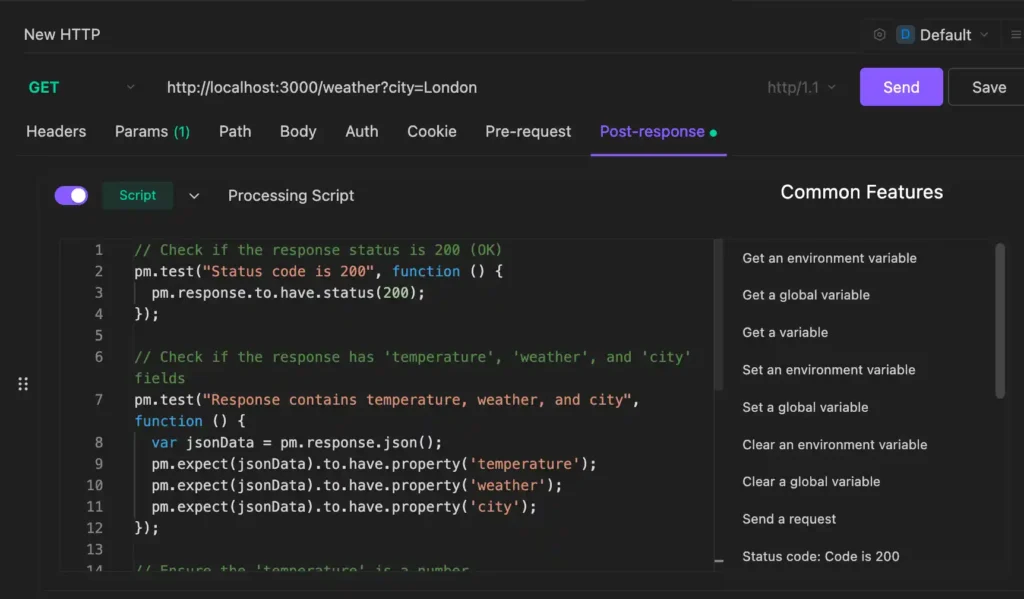Insert 'Send a request' snippet
Image resolution: width=1024 pixels, height=599 pixels.
[789, 519]
